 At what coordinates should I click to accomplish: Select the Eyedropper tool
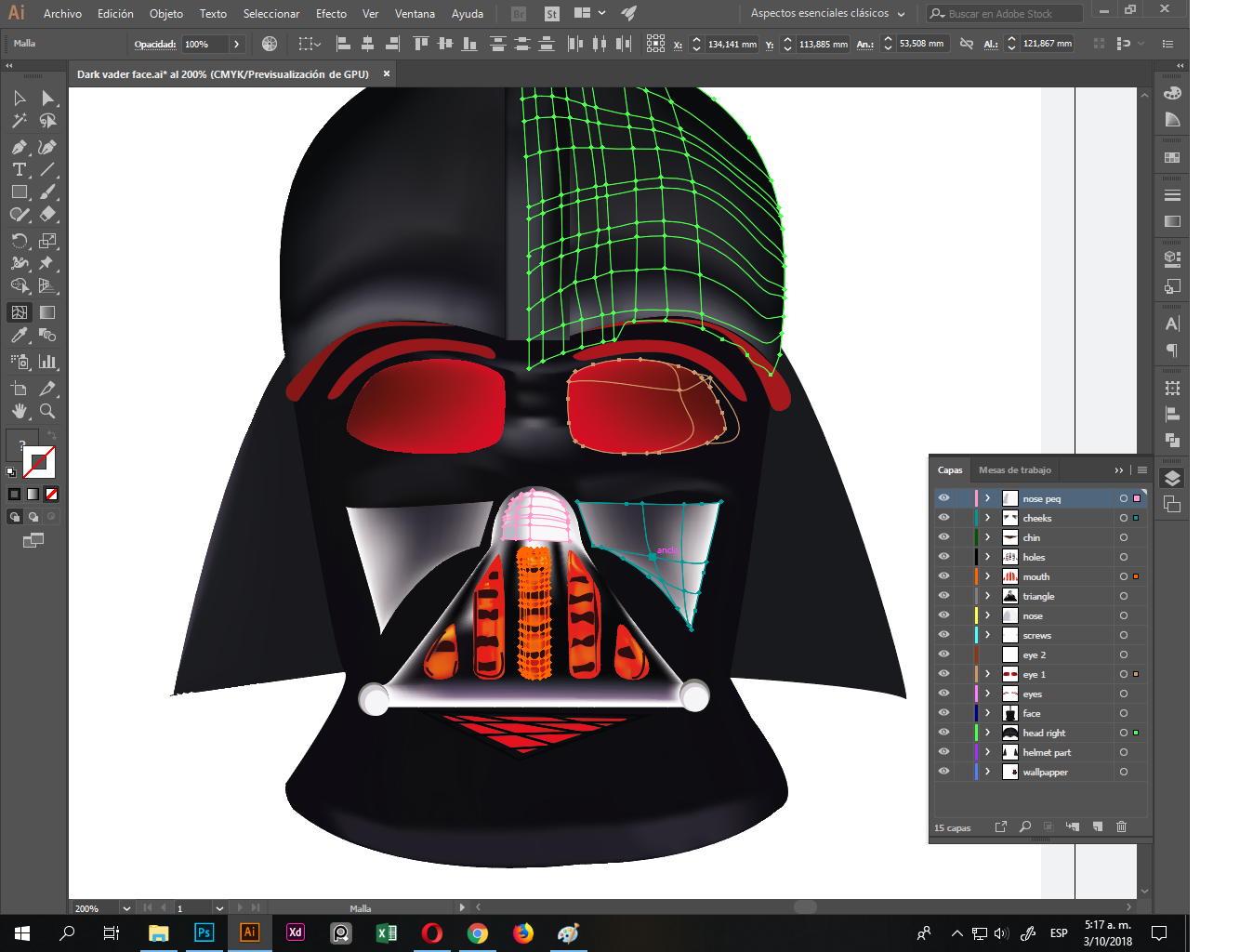coord(20,335)
